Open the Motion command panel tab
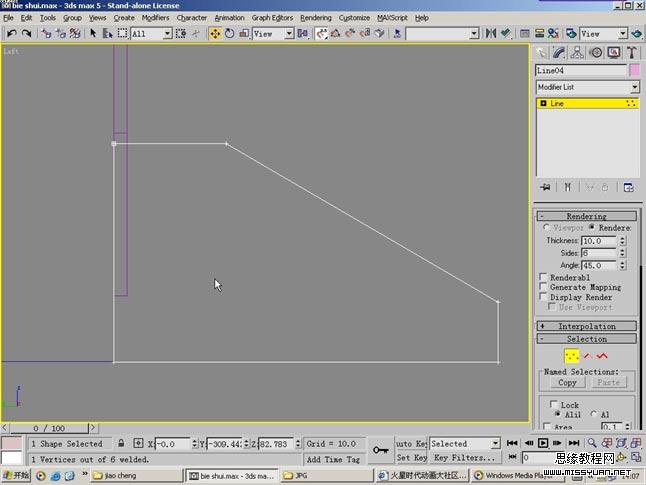 coord(596,53)
